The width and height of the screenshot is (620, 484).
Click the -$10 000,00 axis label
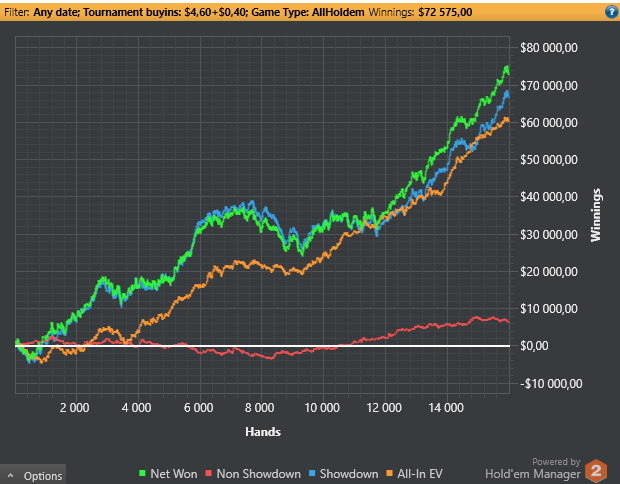point(551,384)
